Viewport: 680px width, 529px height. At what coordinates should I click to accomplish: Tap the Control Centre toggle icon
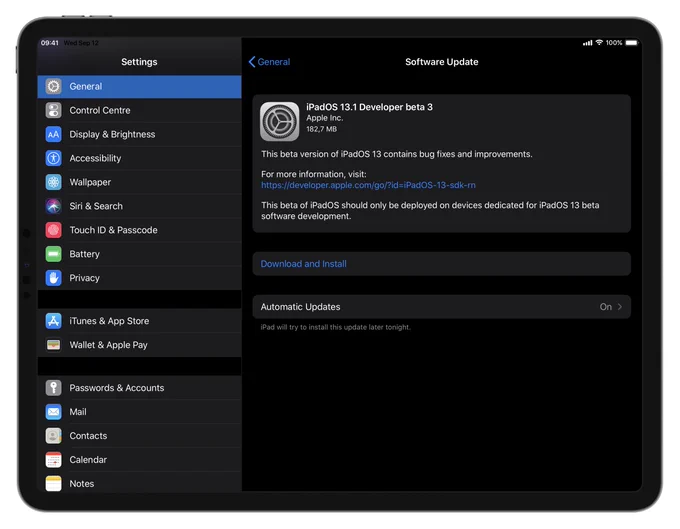[x=53, y=110]
